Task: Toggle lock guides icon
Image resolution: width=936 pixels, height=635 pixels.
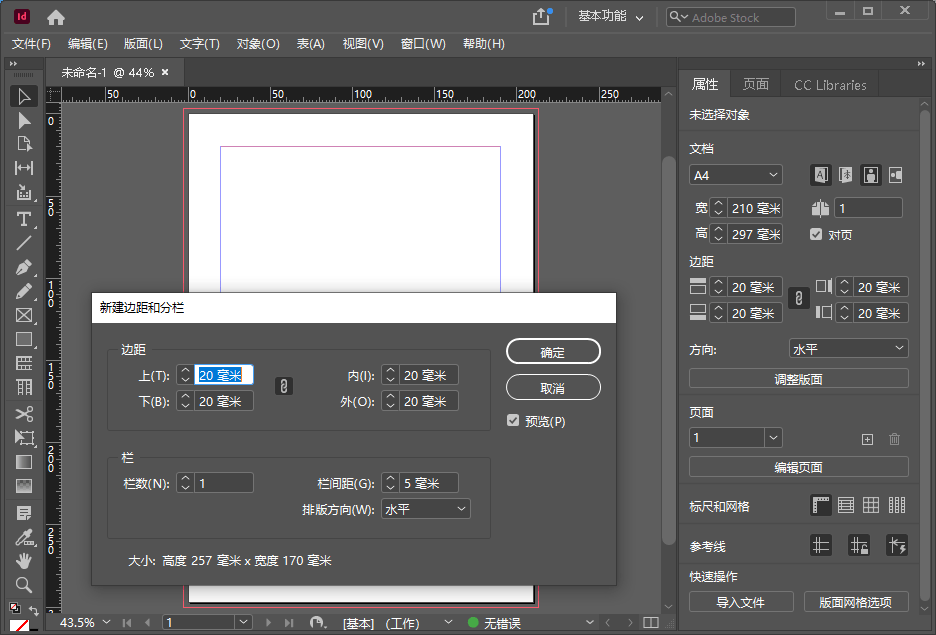Action: pyautogui.click(x=859, y=545)
